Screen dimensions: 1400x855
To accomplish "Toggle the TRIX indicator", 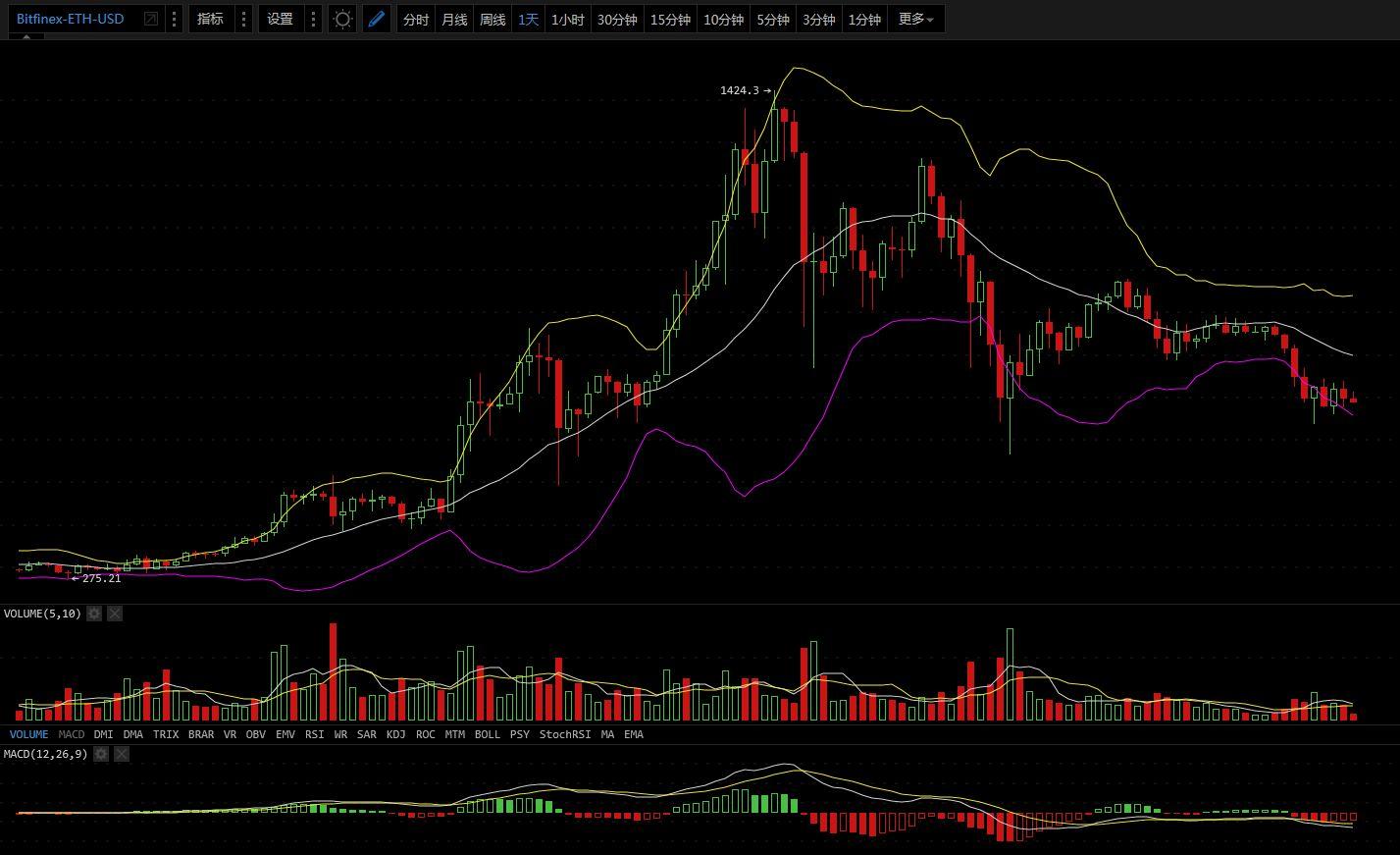I will point(166,734).
